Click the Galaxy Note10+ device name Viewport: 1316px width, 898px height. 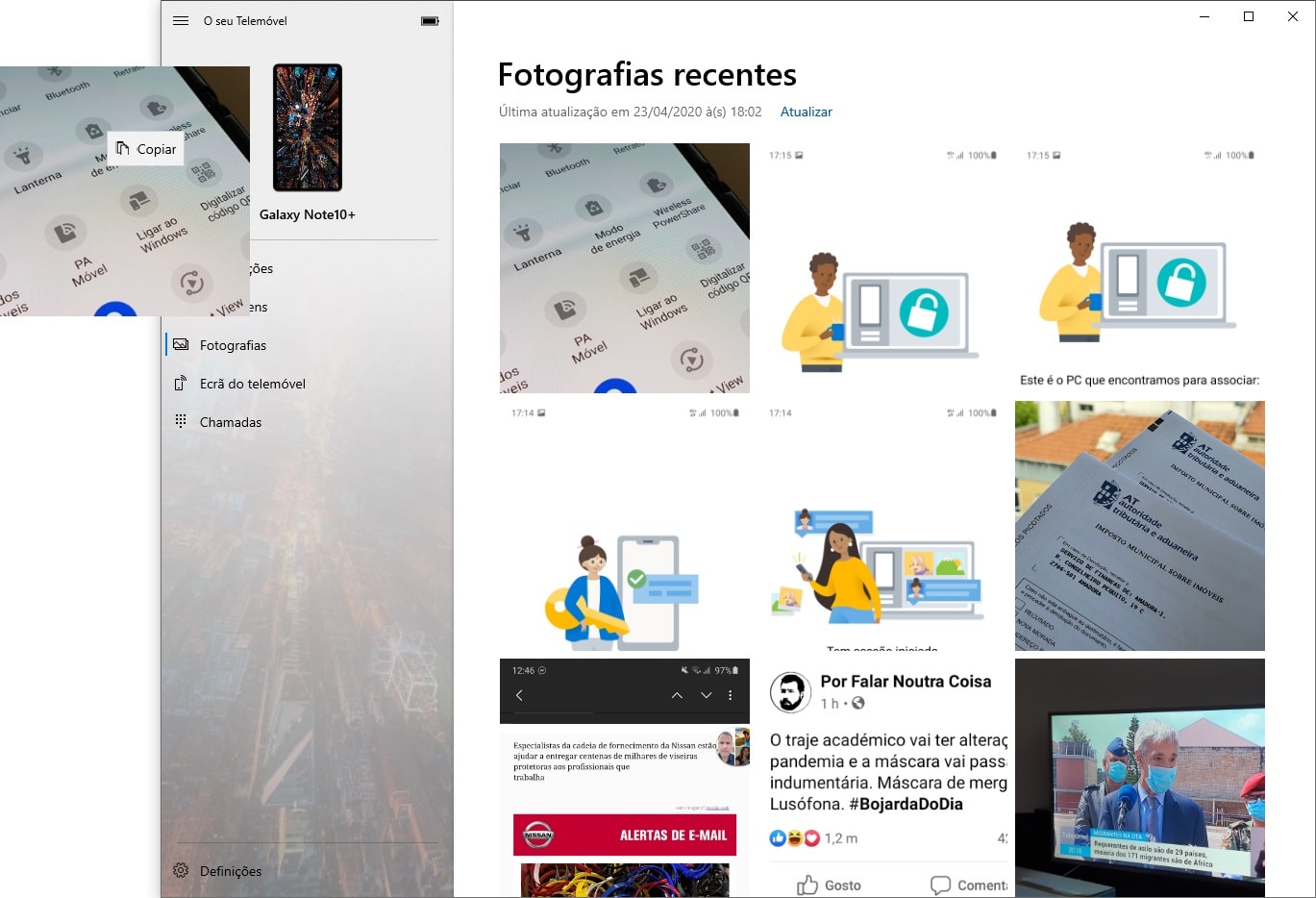pyautogui.click(x=308, y=214)
